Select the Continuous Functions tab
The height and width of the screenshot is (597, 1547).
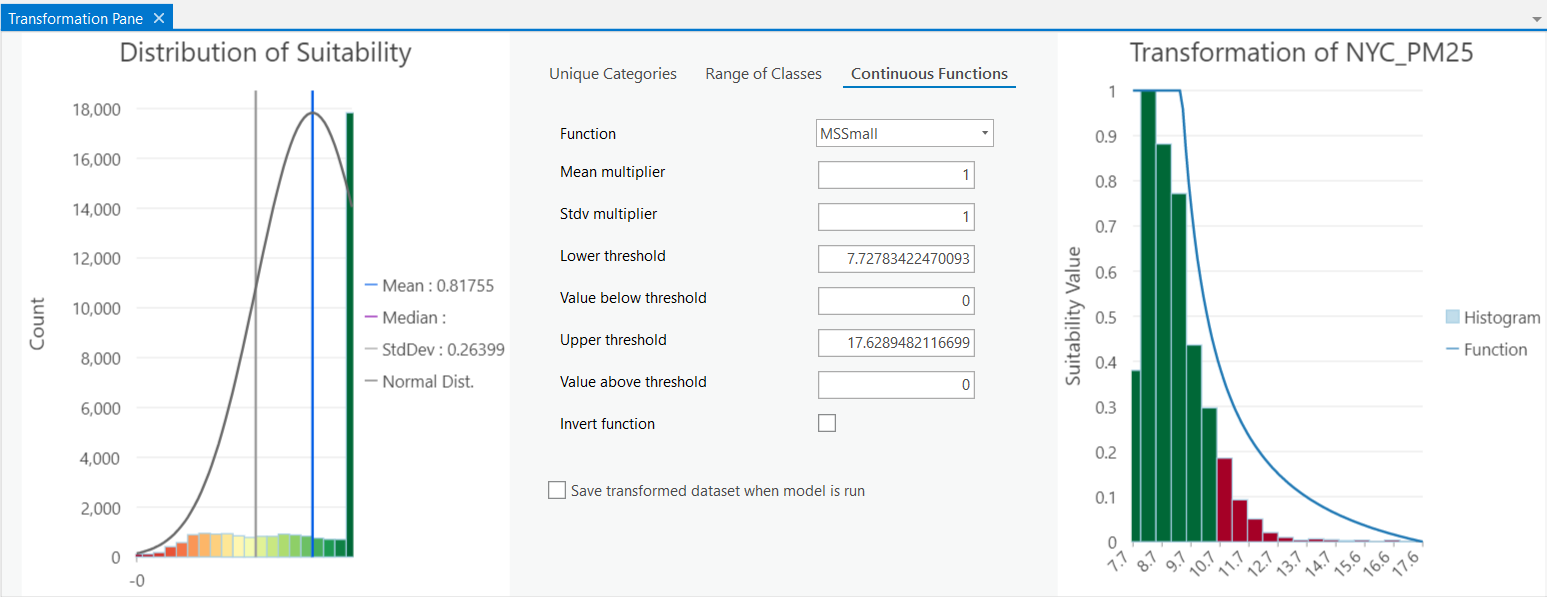point(929,74)
